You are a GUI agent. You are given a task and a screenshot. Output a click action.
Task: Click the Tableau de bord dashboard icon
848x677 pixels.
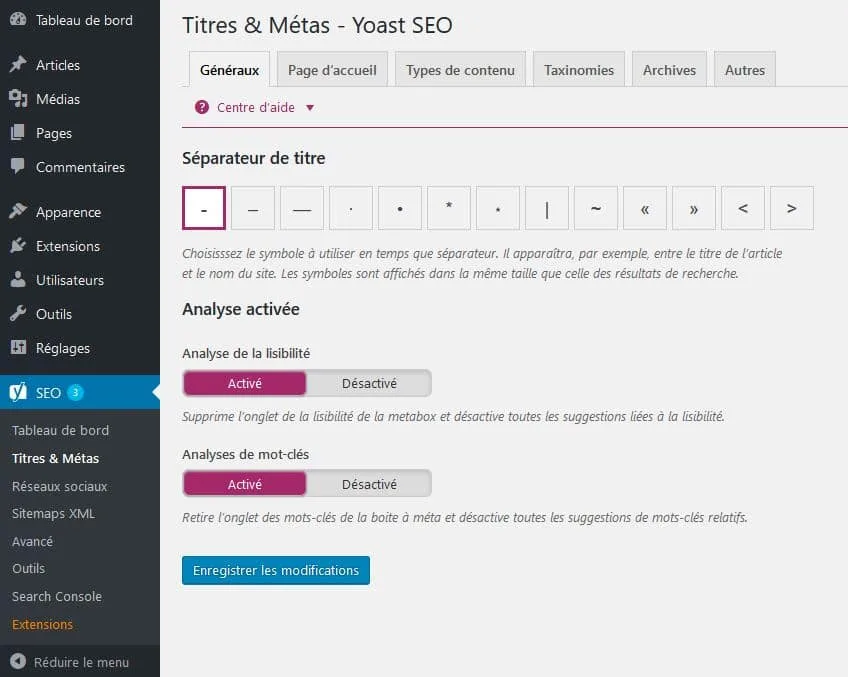tap(18, 20)
